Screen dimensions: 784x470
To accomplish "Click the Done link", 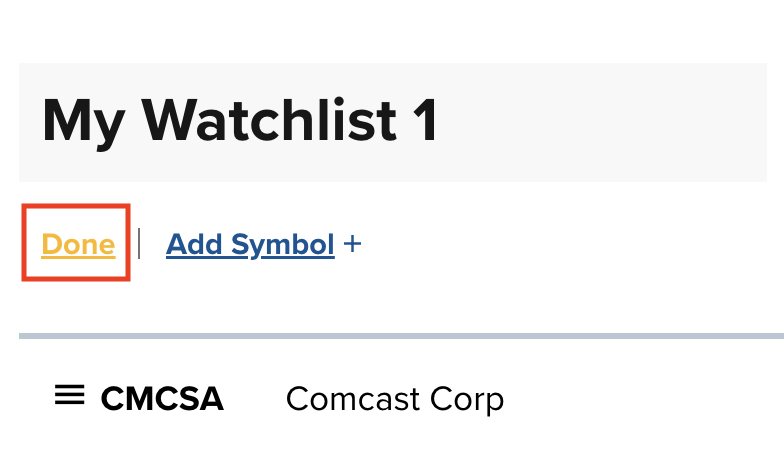I will [x=78, y=244].
